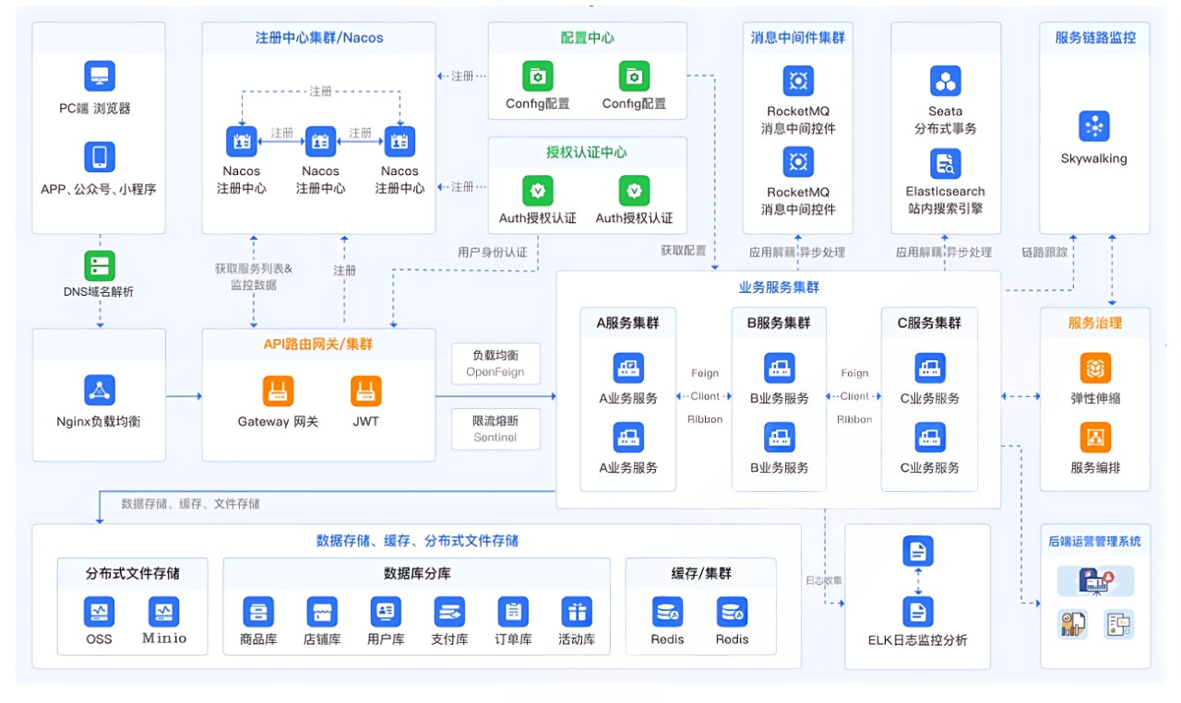
Task: Click the 服务编排 icon
Action: [x=1095, y=437]
